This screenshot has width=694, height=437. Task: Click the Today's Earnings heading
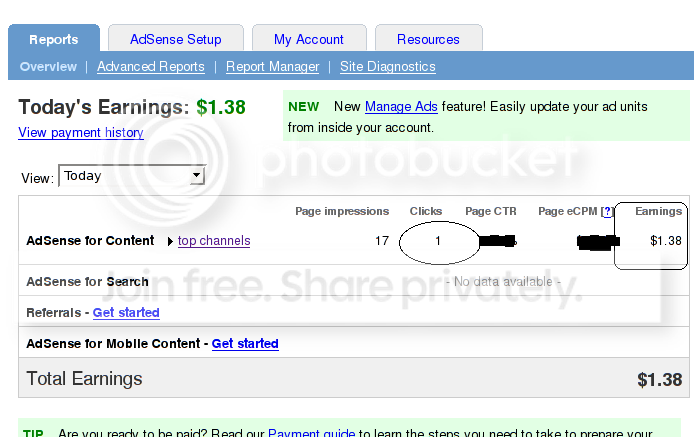click(x=104, y=107)
